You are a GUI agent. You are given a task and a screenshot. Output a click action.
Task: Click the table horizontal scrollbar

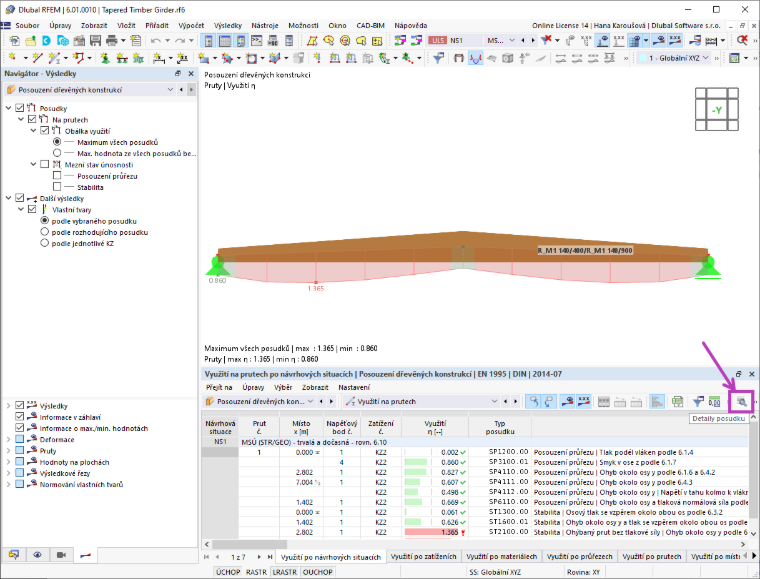(x=477, y=545)
